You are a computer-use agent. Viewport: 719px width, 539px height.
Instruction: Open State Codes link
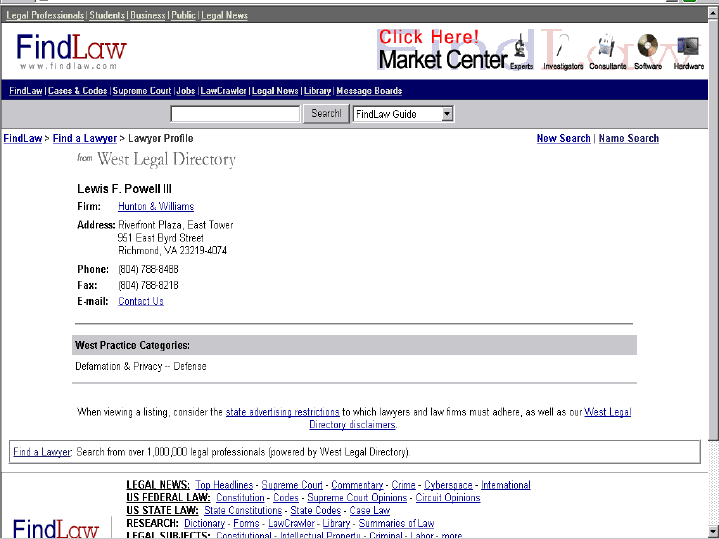(x=316, y=511)
